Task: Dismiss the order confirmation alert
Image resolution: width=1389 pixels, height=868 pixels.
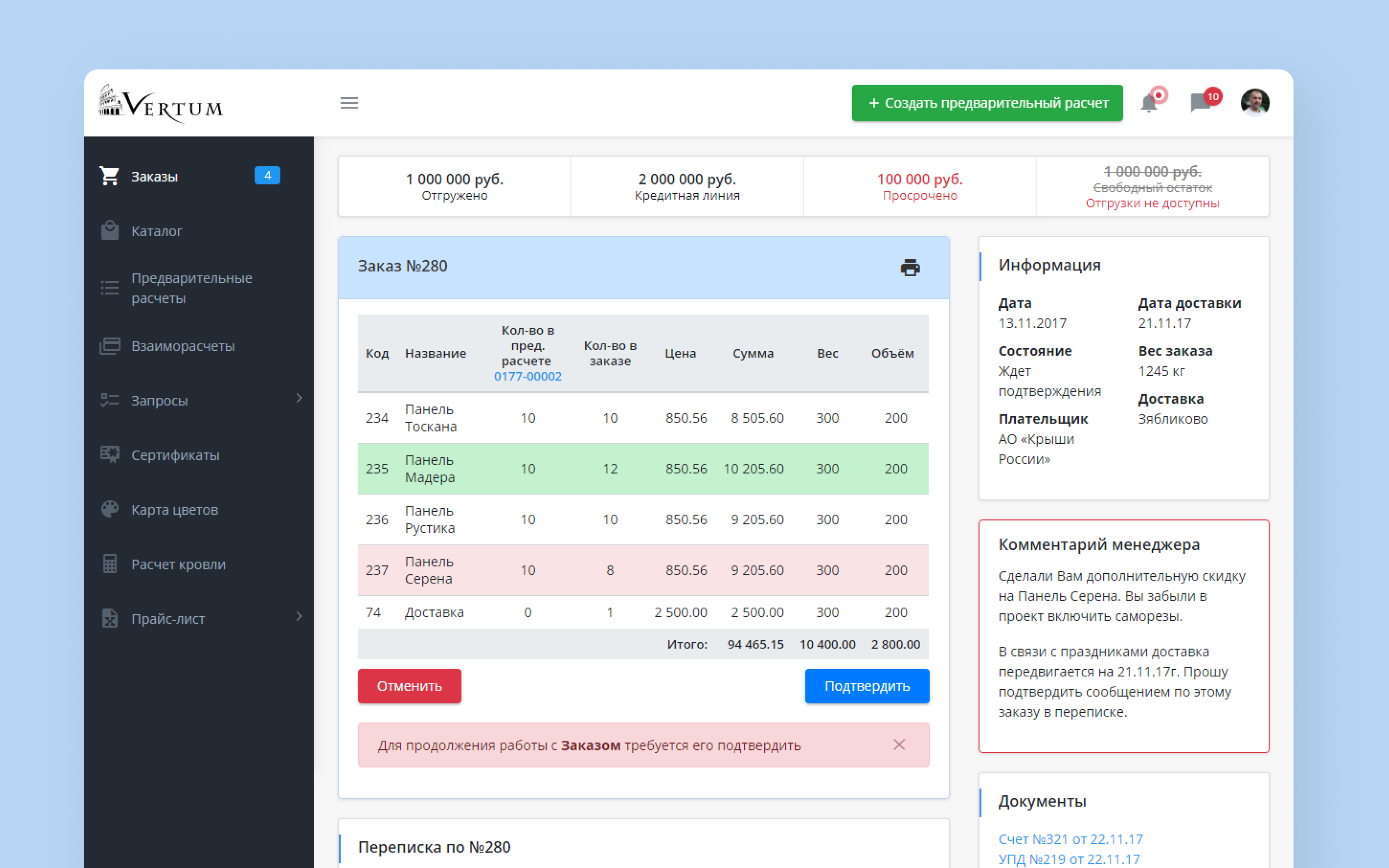Action: pos(899,745)
